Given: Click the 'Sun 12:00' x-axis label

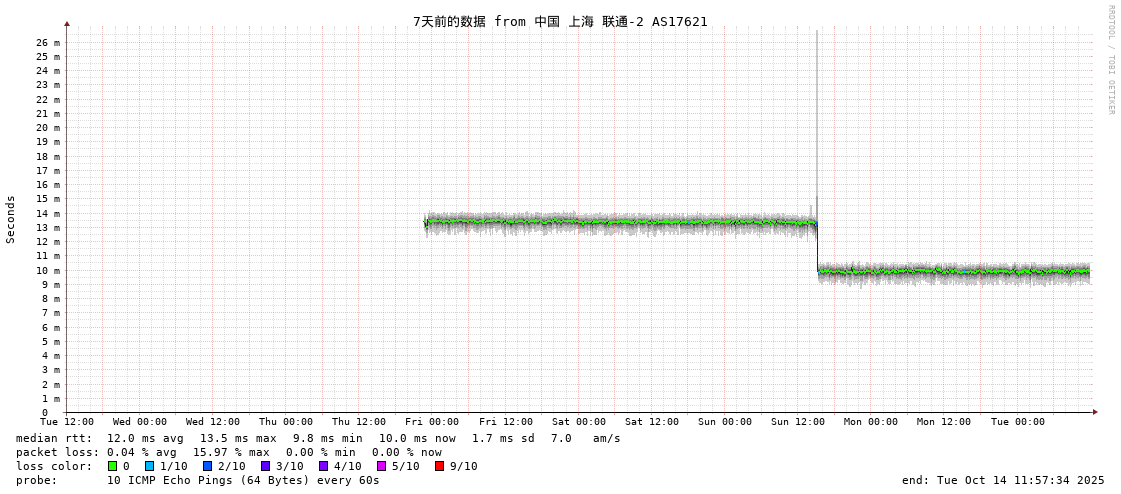Looking at the screenshot, I should point(798,422).
